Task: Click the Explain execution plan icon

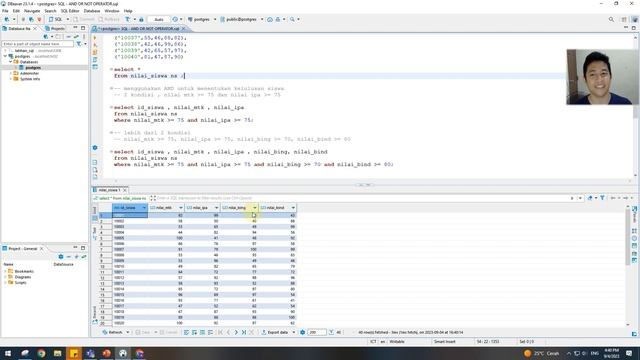Action: point(95,60)
